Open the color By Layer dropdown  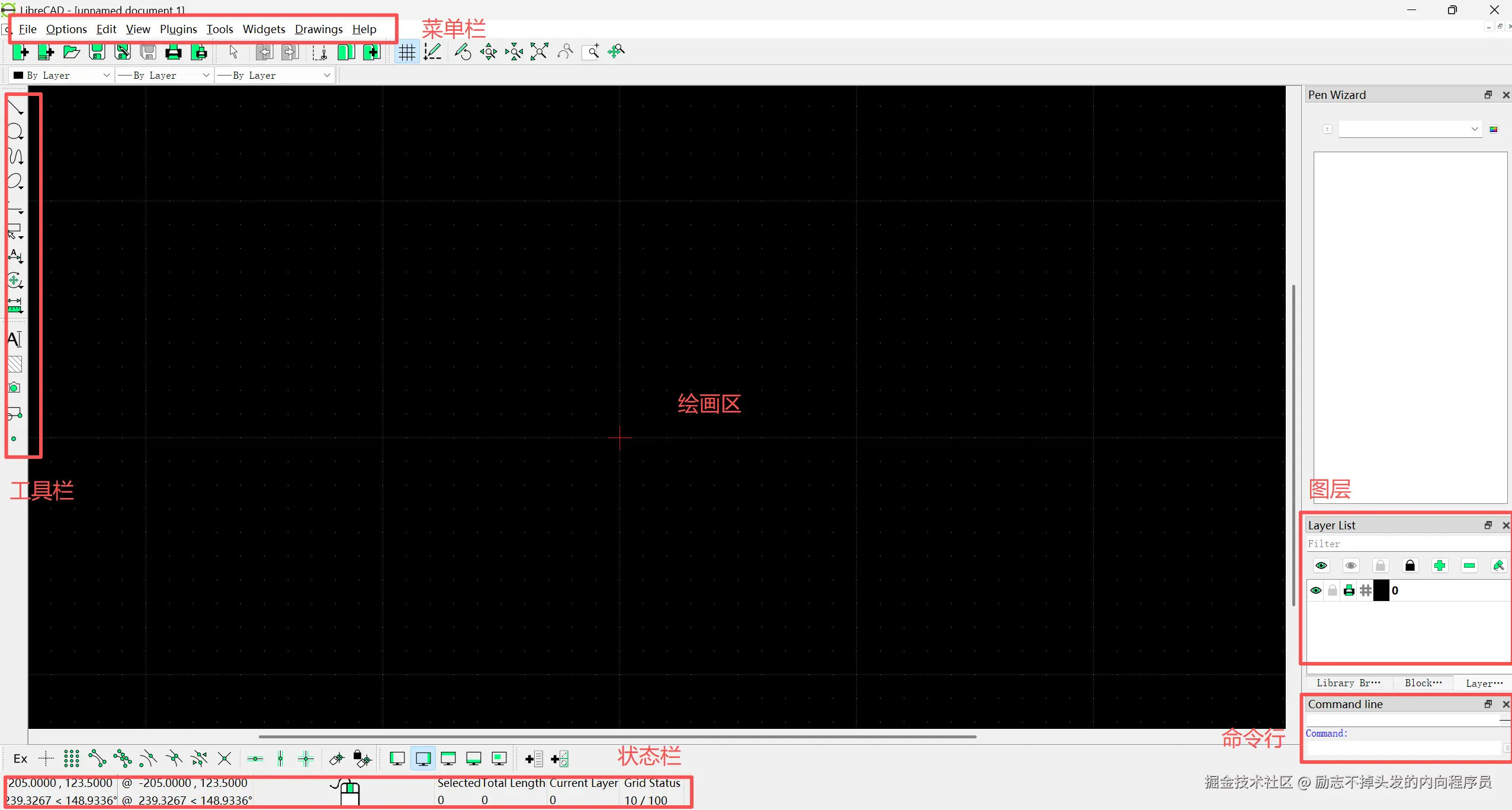pos(62,75)
